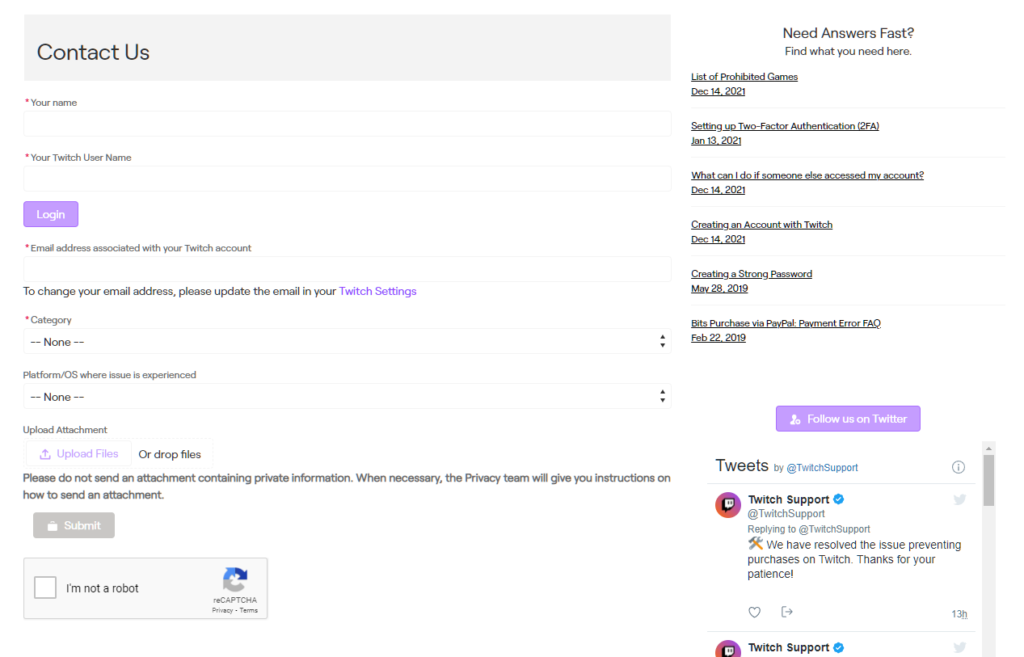Click the Email address input field
Image resolution: width=1024 pixels, height=657 pixels.
(347, 268)
